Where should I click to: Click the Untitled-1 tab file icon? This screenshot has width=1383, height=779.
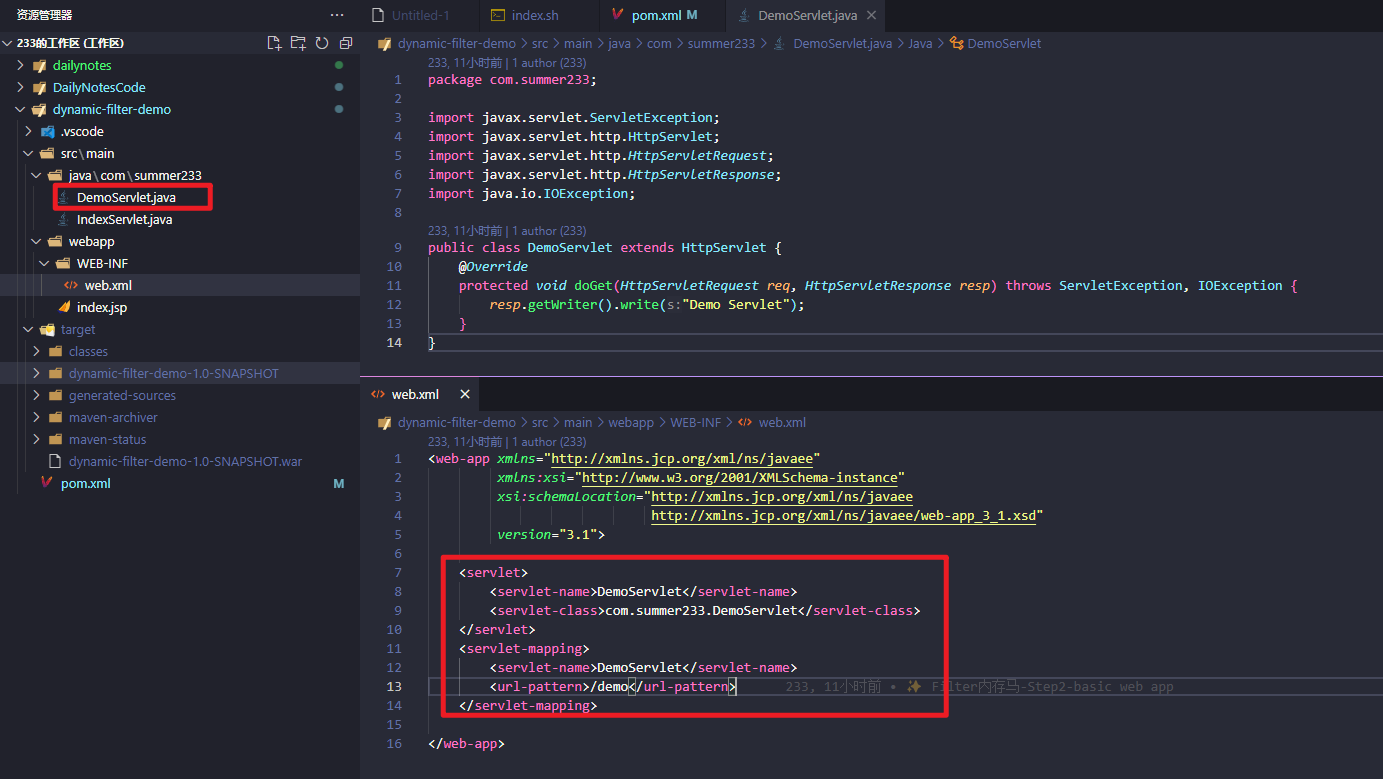click(x=377, y=16)
